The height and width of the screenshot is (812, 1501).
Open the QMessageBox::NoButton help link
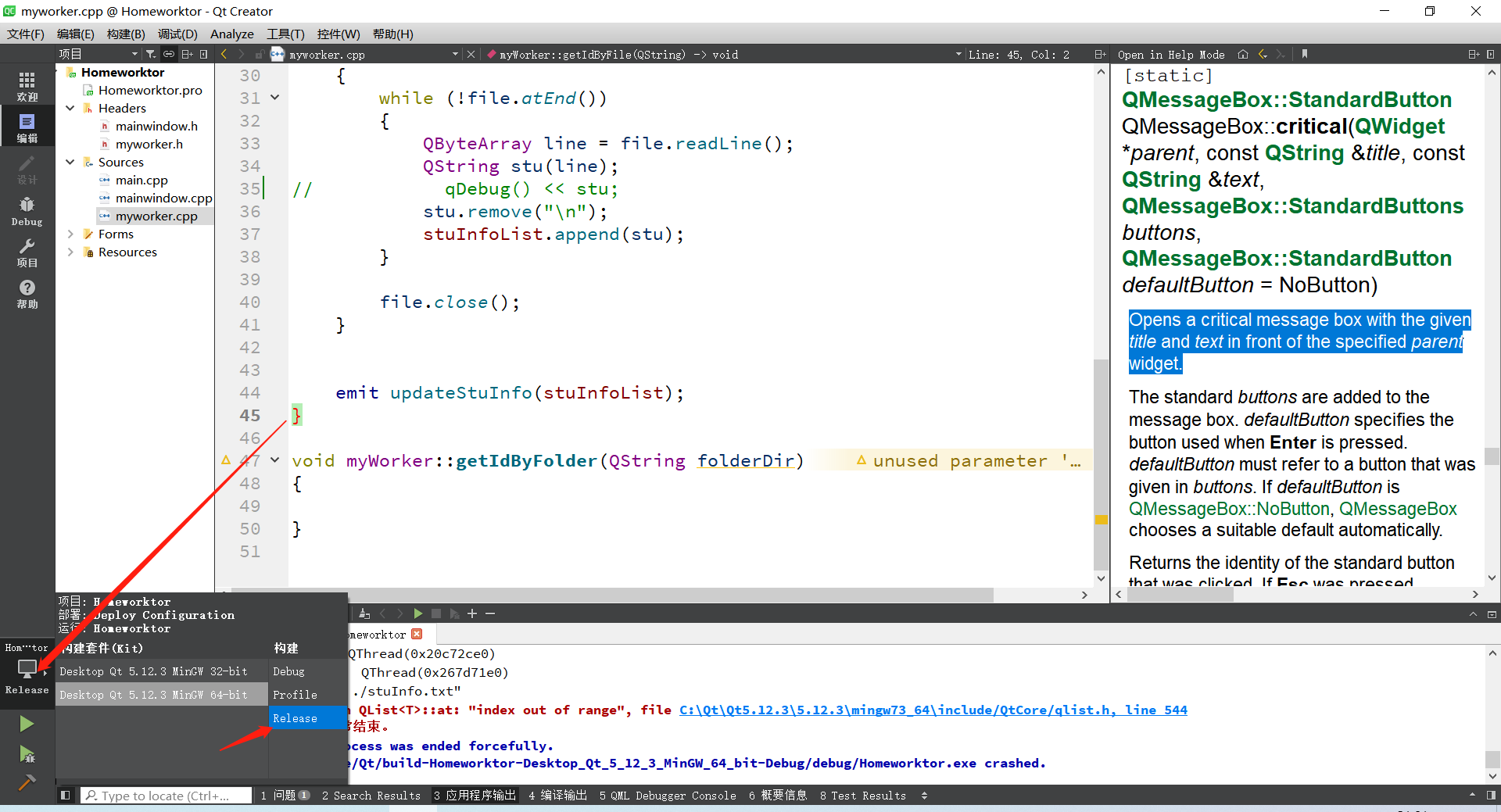click(x=1229, y=509)
